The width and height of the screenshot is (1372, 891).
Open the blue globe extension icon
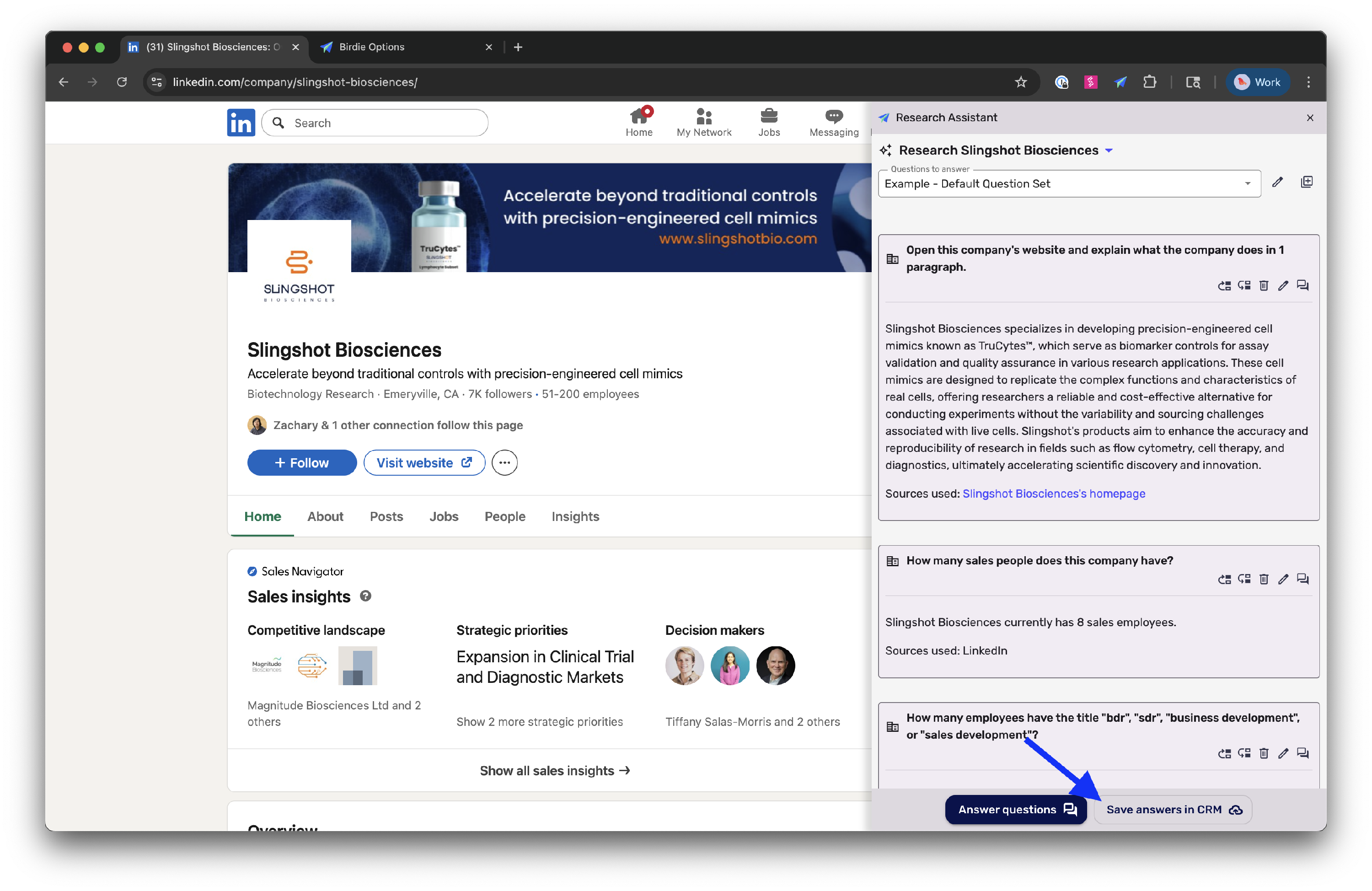(x=1061, y=82)
